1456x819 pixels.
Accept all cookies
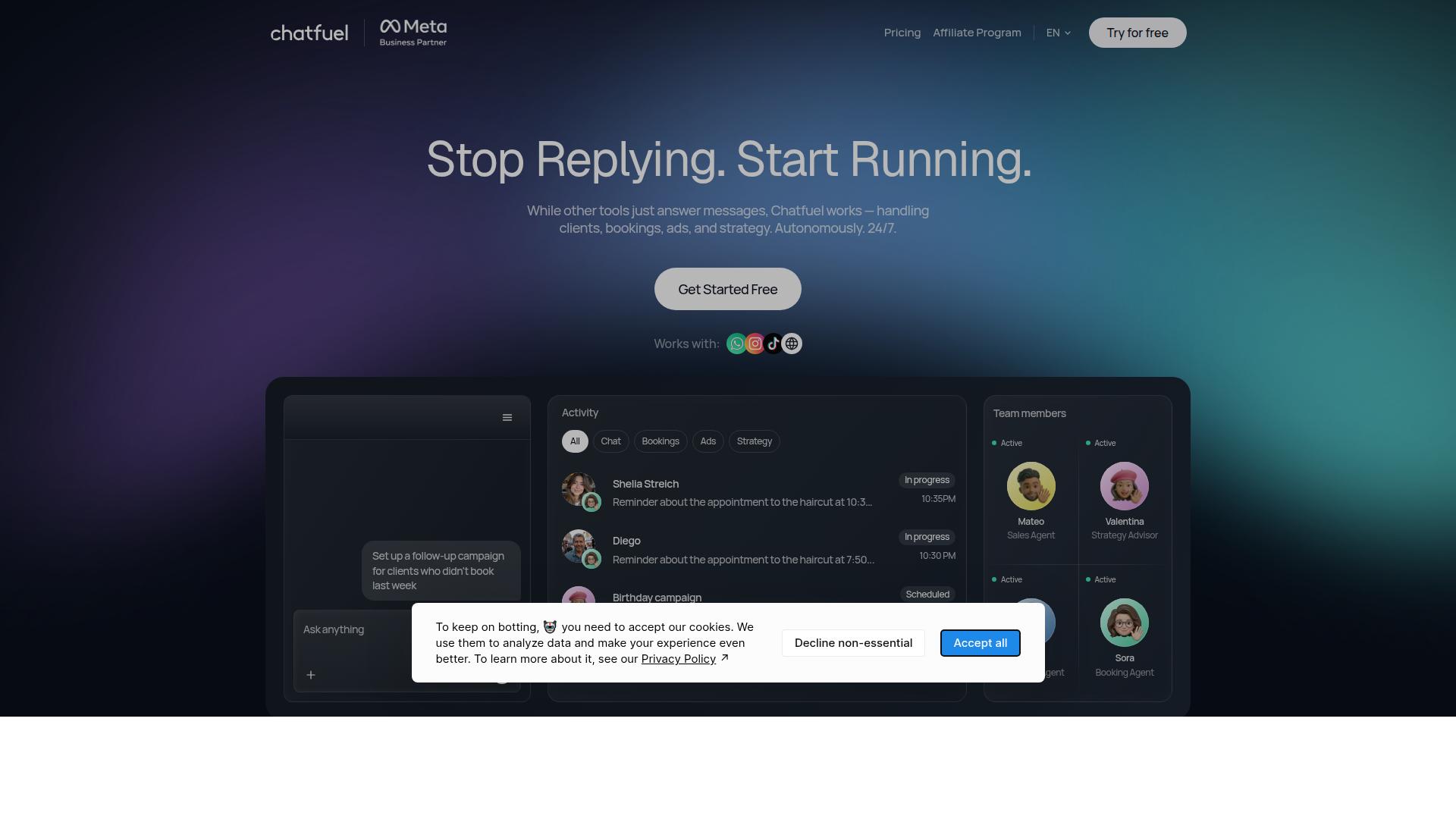[981, 643]
